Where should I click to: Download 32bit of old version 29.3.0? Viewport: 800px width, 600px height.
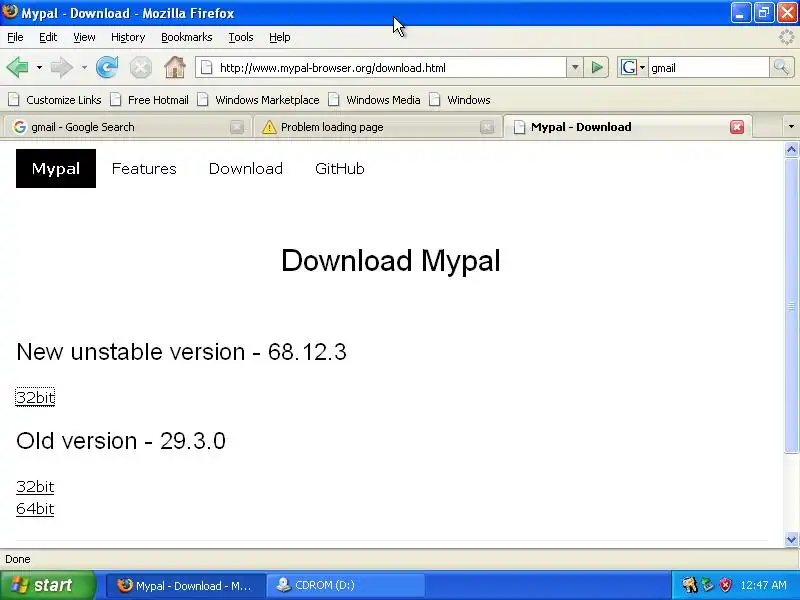coord(35,486)
